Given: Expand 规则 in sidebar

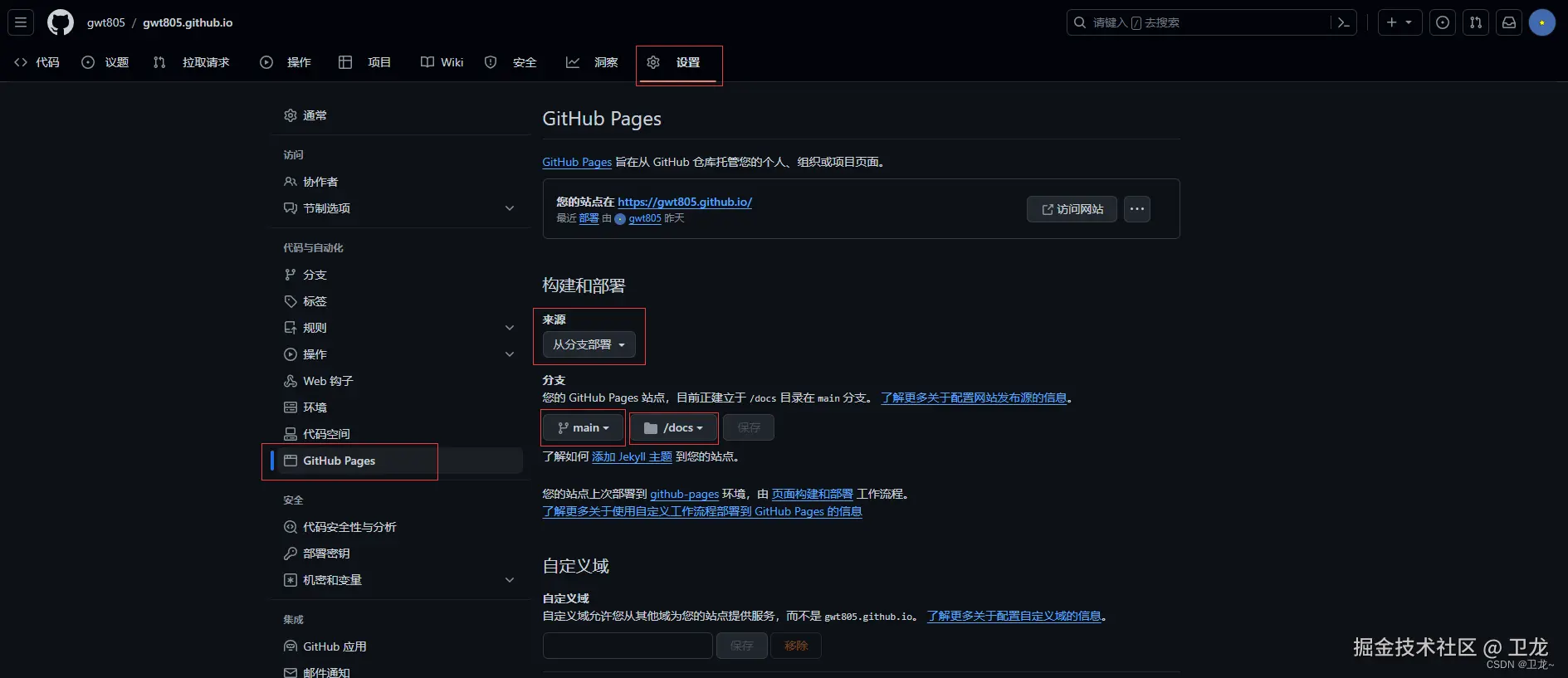Looking at the screenshot, I should (402, 328).
